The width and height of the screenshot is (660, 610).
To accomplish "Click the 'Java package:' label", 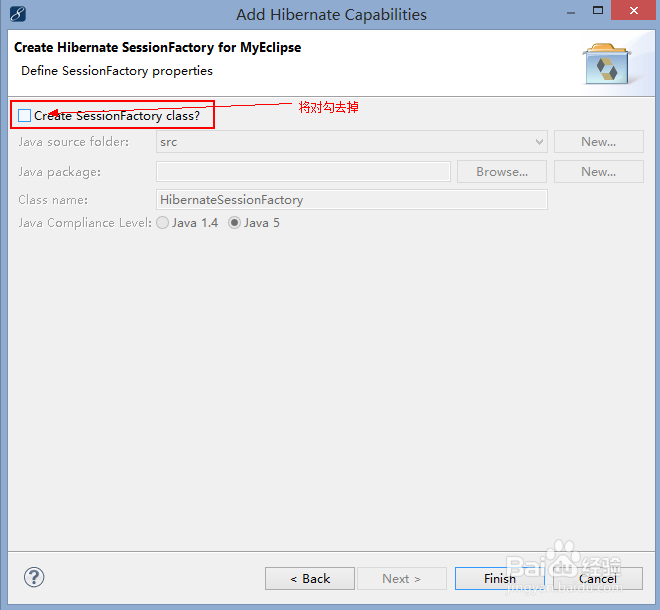I will pos(59,172).
